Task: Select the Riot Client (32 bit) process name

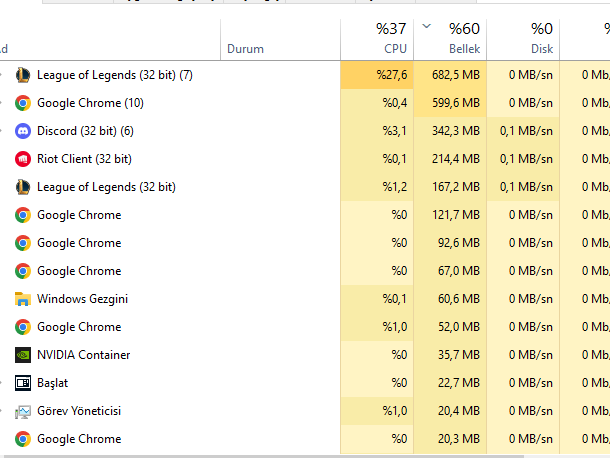Action: point(84,159)
